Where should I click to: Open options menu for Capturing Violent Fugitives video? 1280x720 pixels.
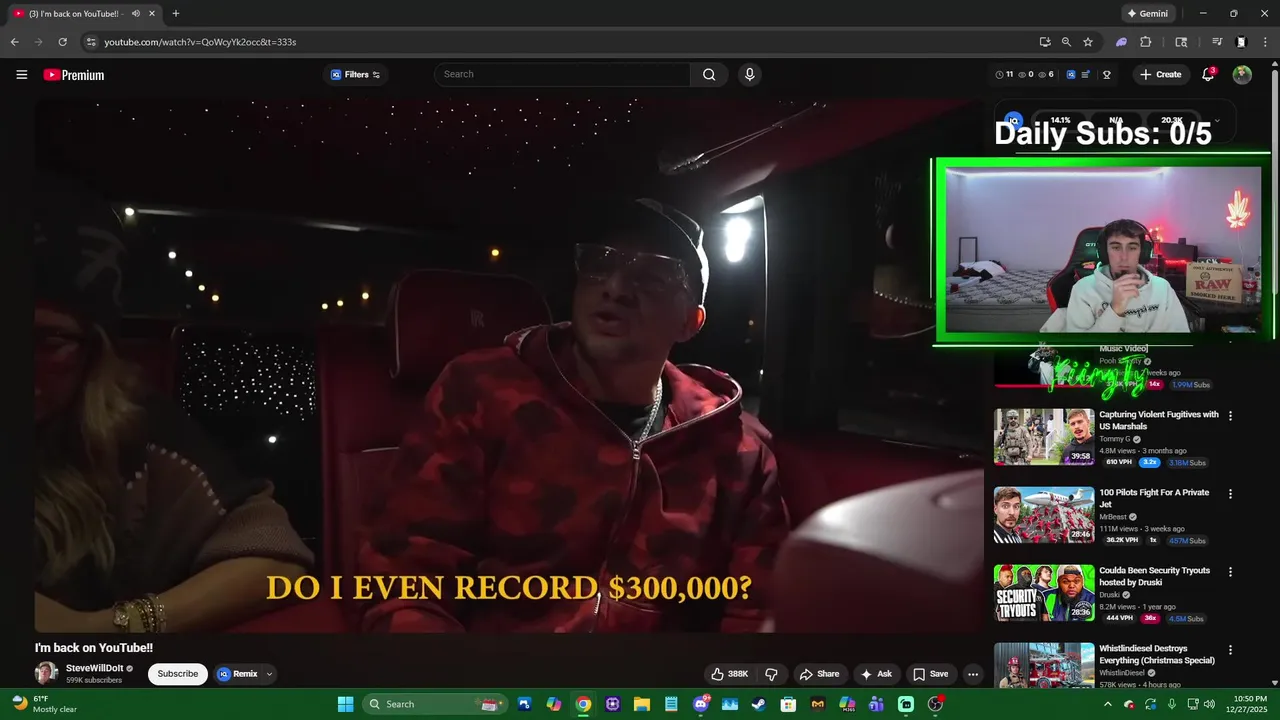[1230, 416]
